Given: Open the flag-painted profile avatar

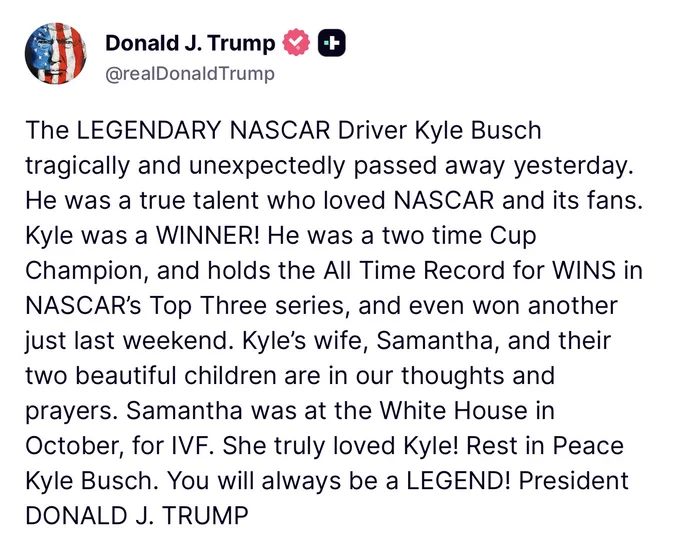Looking at the screenshot, I should pyautogui.click(x=56, y=53).
